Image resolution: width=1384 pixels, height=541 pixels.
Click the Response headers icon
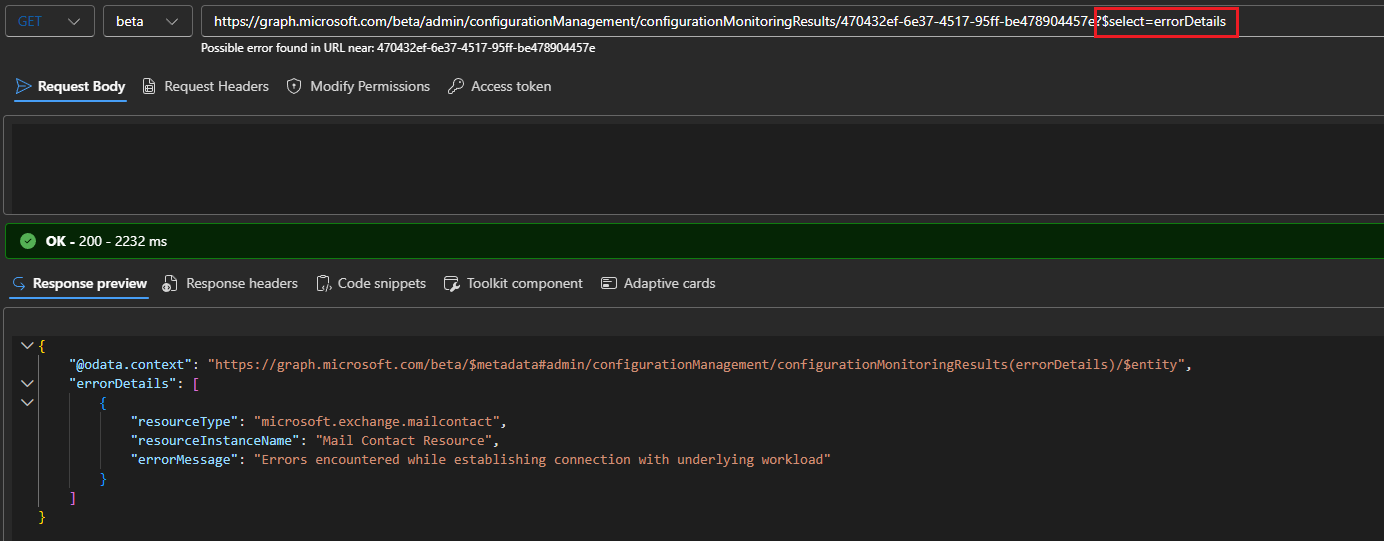click(171, 284)
